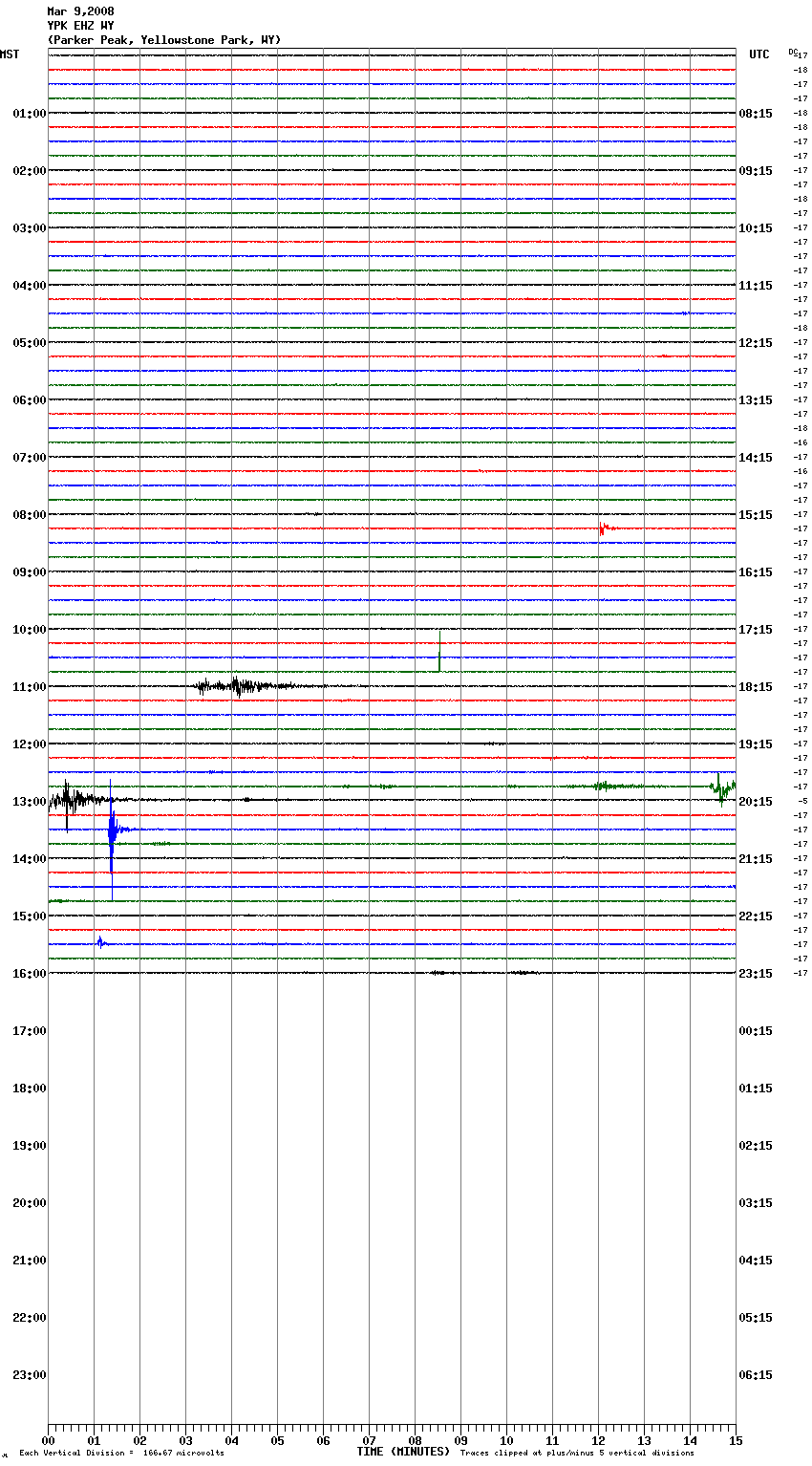Click the tall green spike near minute 8.5
The width and height of the screenshot is (812, 1466).
tap(439, 651)
